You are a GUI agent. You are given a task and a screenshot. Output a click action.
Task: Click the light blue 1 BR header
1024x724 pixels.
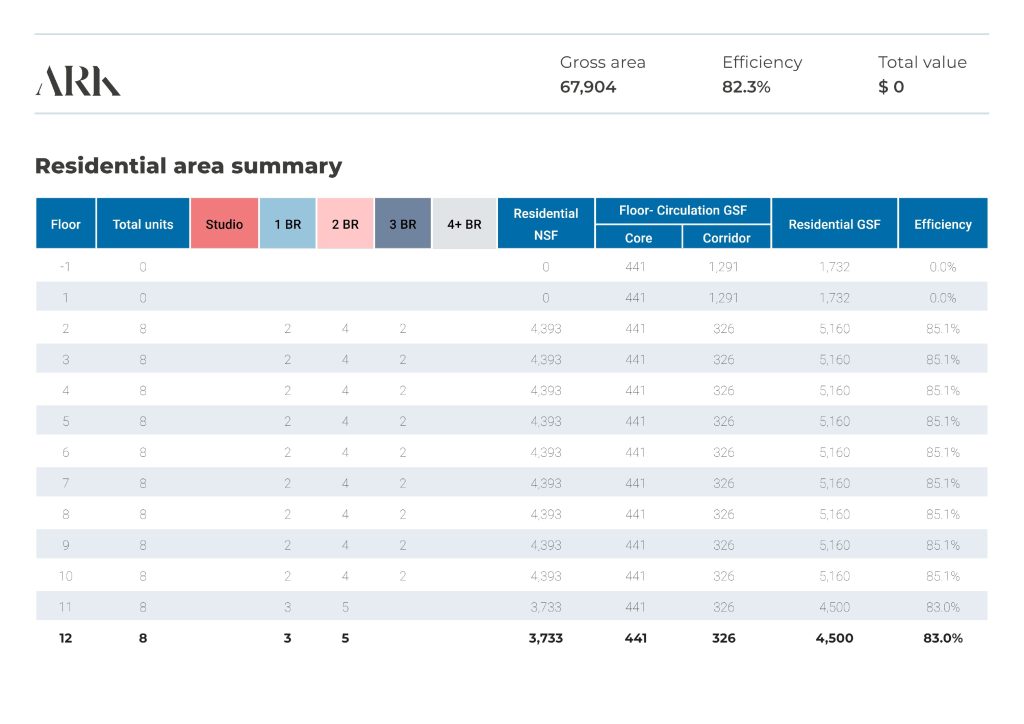[x=287, y=224]
